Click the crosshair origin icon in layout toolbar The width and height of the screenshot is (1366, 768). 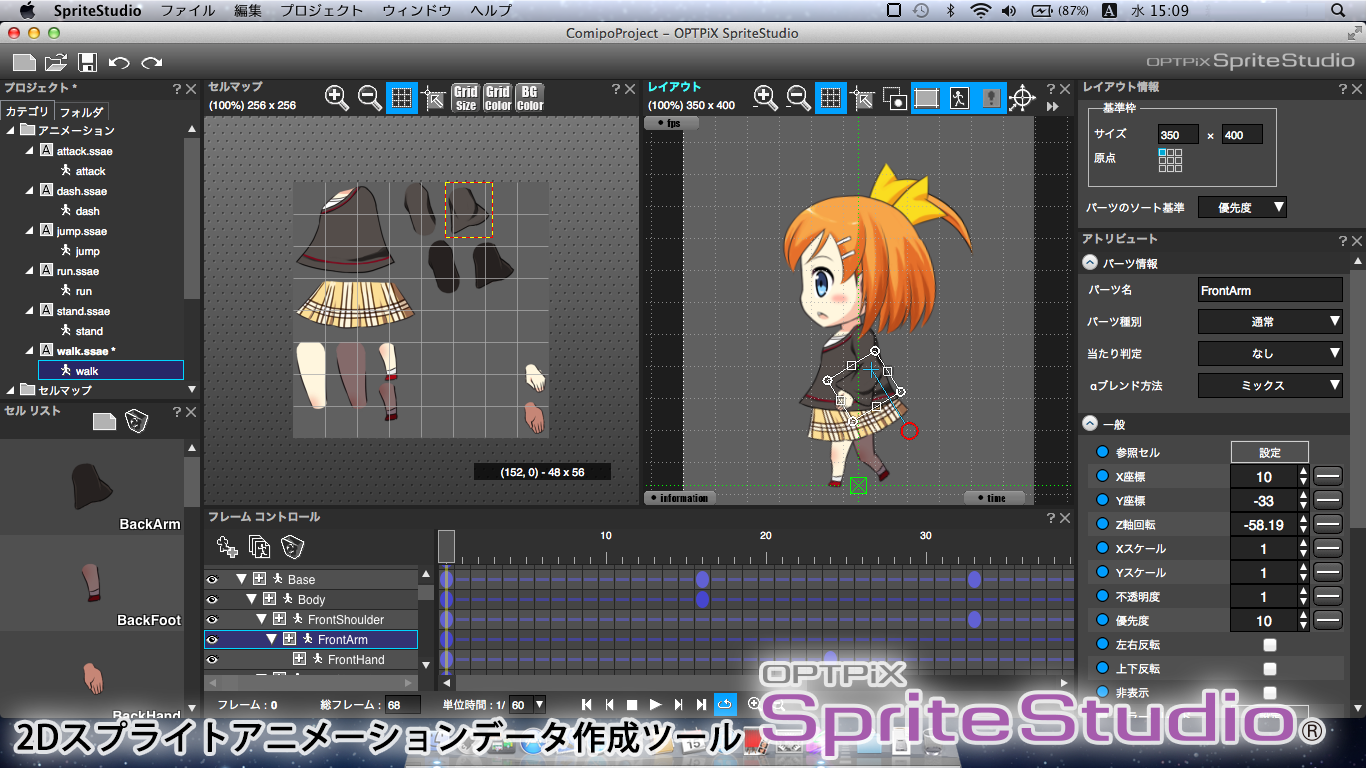coord(1021,97)
